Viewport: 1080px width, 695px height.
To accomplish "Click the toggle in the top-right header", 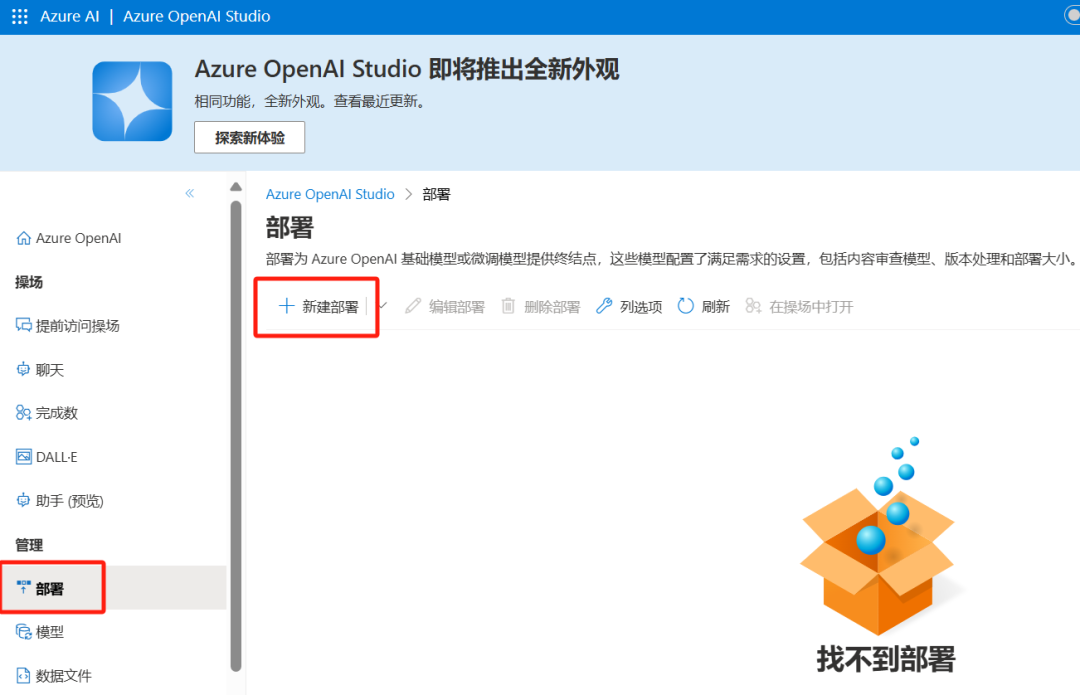I will pyautogui.click(x=1072, y=16).
